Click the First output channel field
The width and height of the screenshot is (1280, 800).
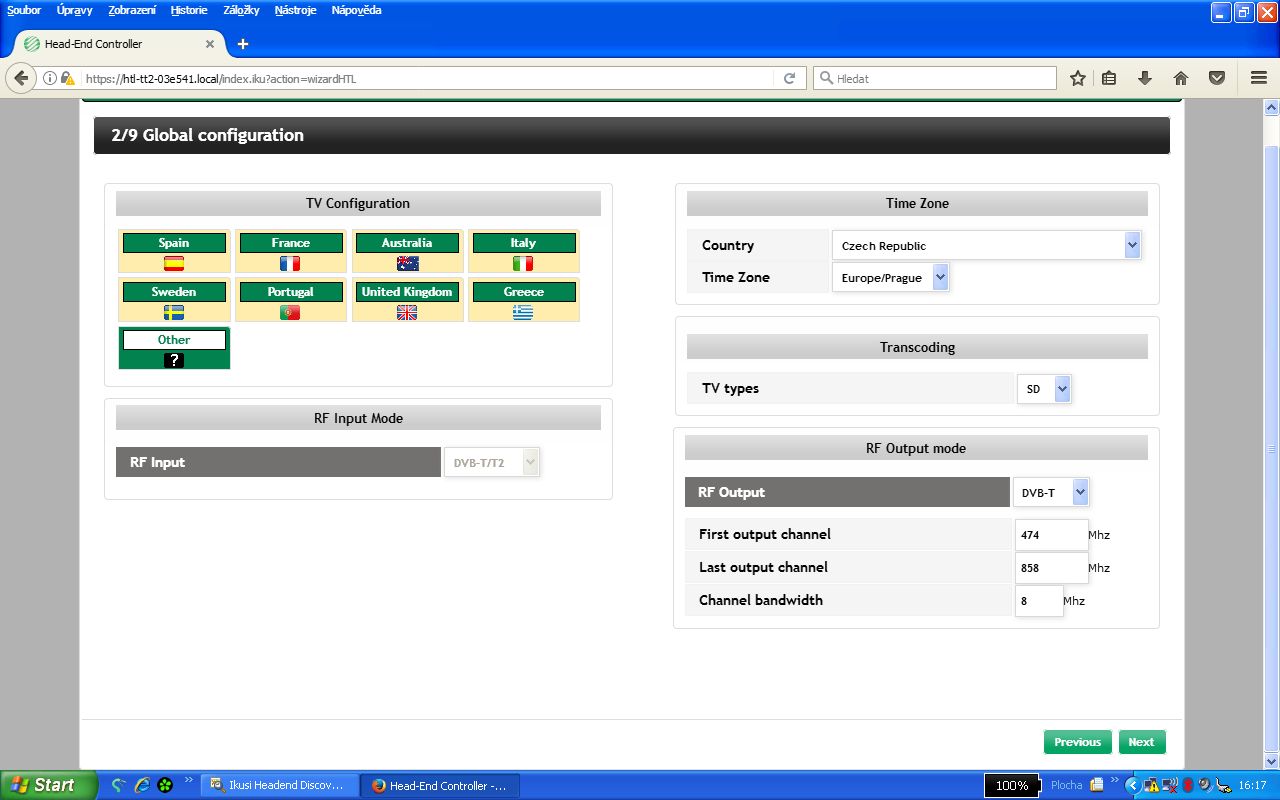coord(1050,535)
